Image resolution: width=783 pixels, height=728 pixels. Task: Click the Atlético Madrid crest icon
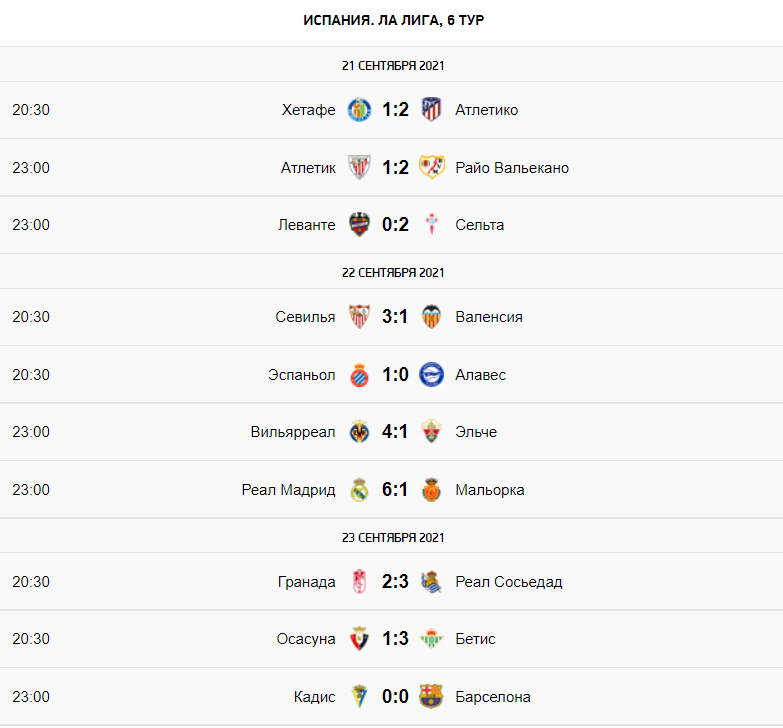[x=431, y=110]
